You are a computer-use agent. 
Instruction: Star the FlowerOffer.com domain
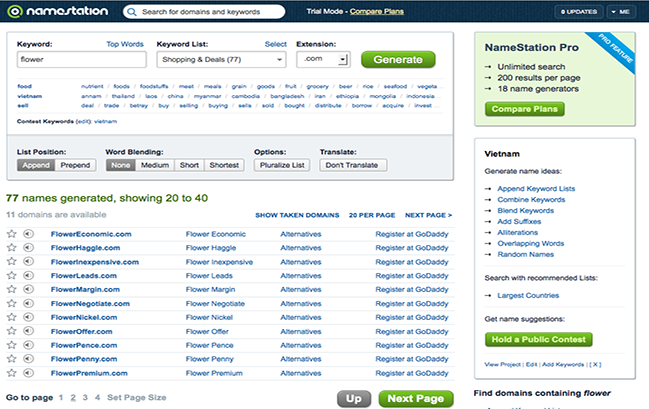click(12, 331)
